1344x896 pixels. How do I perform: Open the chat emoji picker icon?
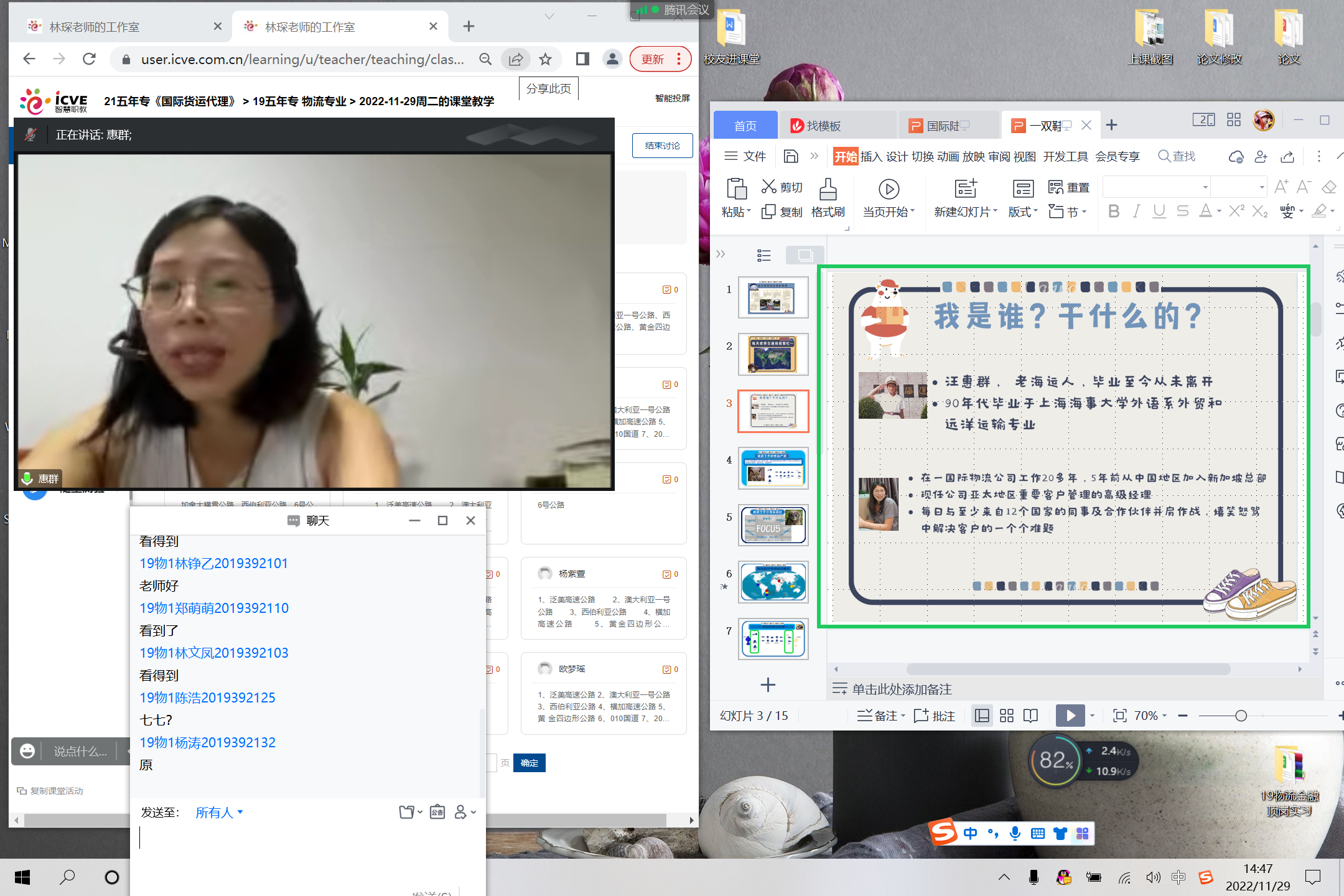[x=27, y=751]
